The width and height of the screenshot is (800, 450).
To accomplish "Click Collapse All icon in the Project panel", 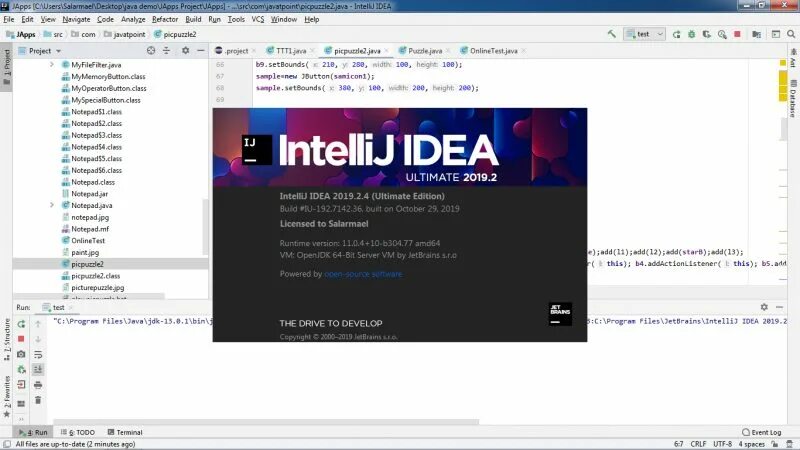I will pos(166,51).
